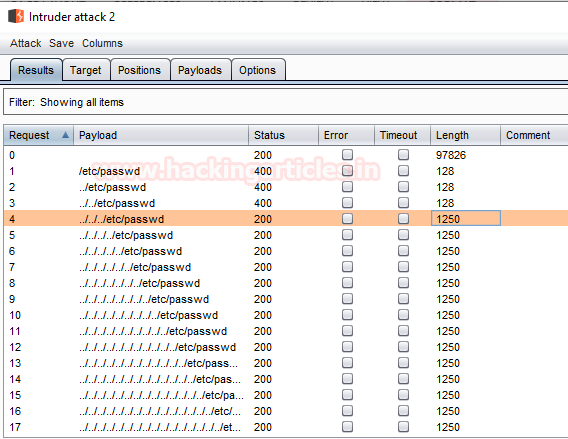Toggle Error checkbox for request 7
The image size is (568, 439).
click(347, 267)
